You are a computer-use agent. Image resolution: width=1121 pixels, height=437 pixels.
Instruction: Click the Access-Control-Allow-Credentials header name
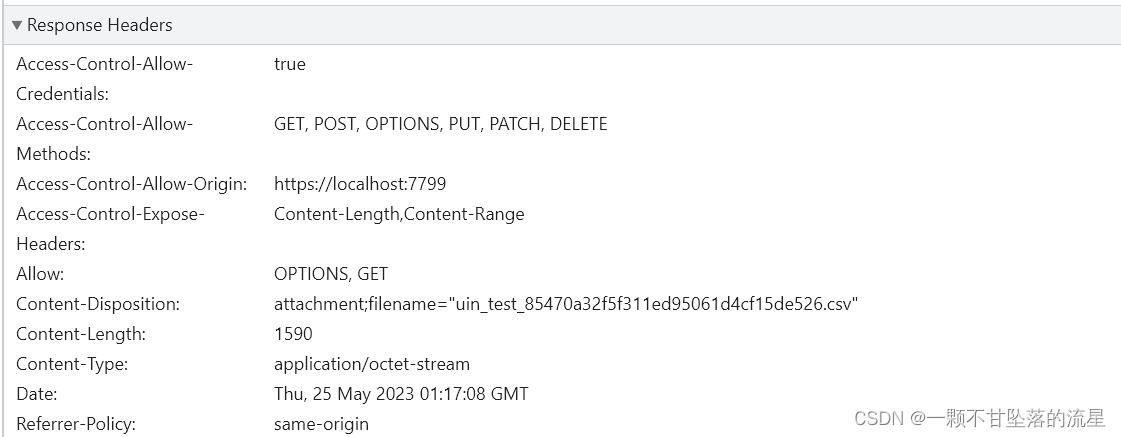click(x=104, y=64)
